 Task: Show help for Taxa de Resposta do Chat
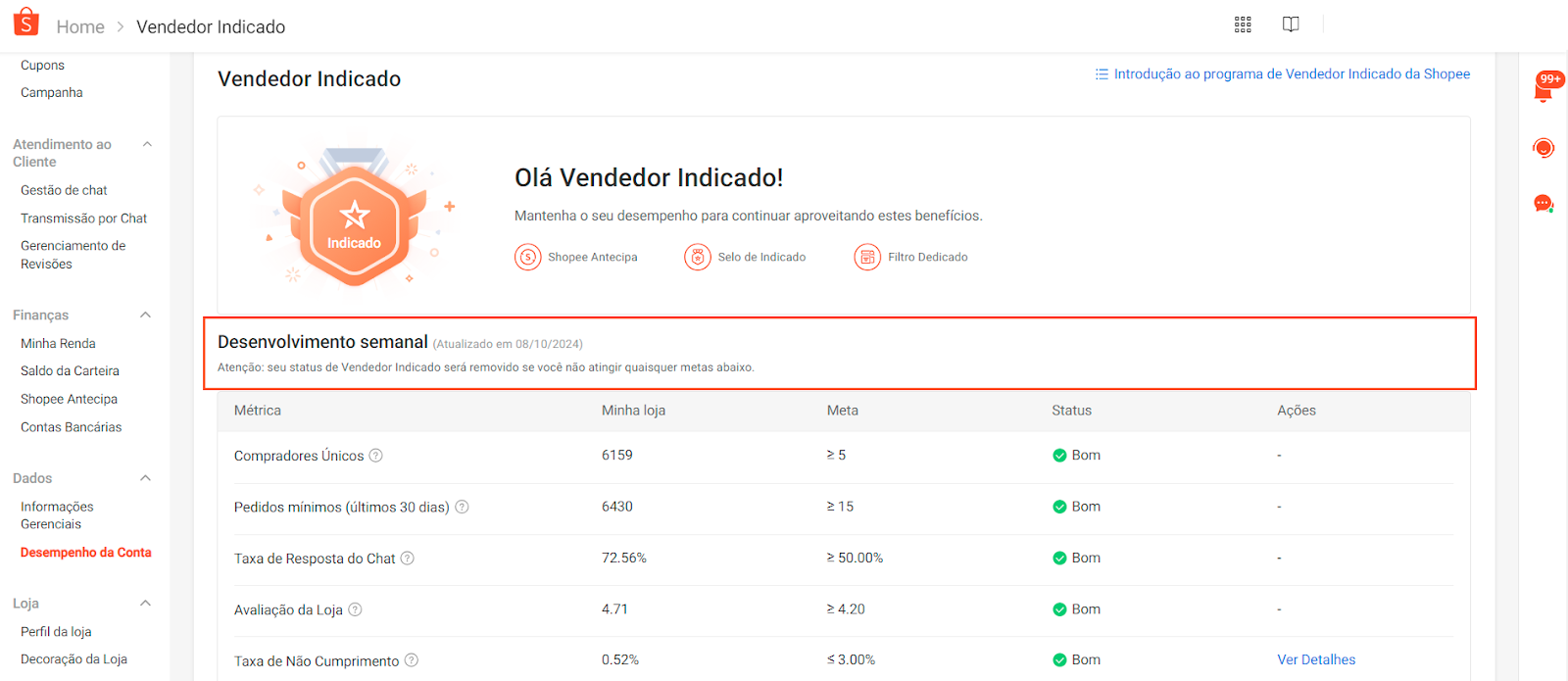(408, 558)
